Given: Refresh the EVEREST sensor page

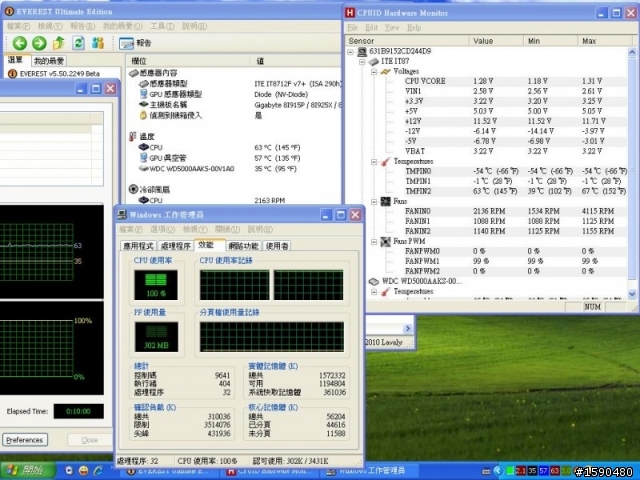Looking at the screenshot, I should (78, 43).
